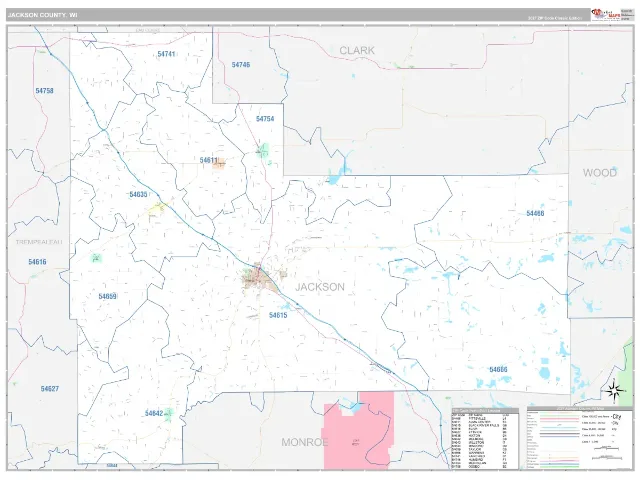Click the ZIP code 54758 label
The image size is (640, 480).
point(44,91)
